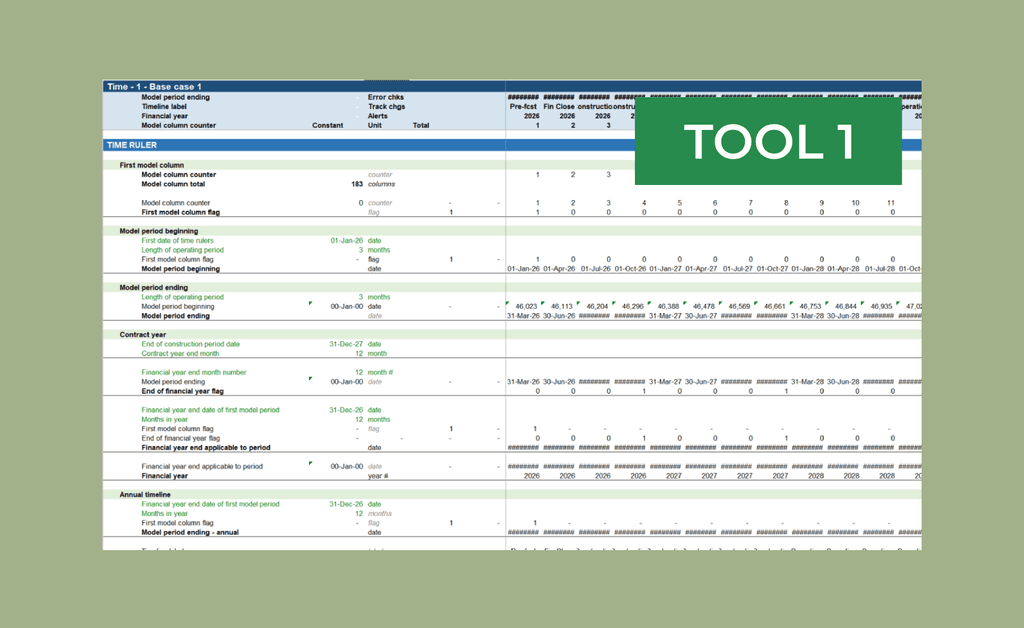The height and width of the screenshot is (628, 1024).
Task: Select '01-Apr-26' in Model period beginning row
Action: 559,269
